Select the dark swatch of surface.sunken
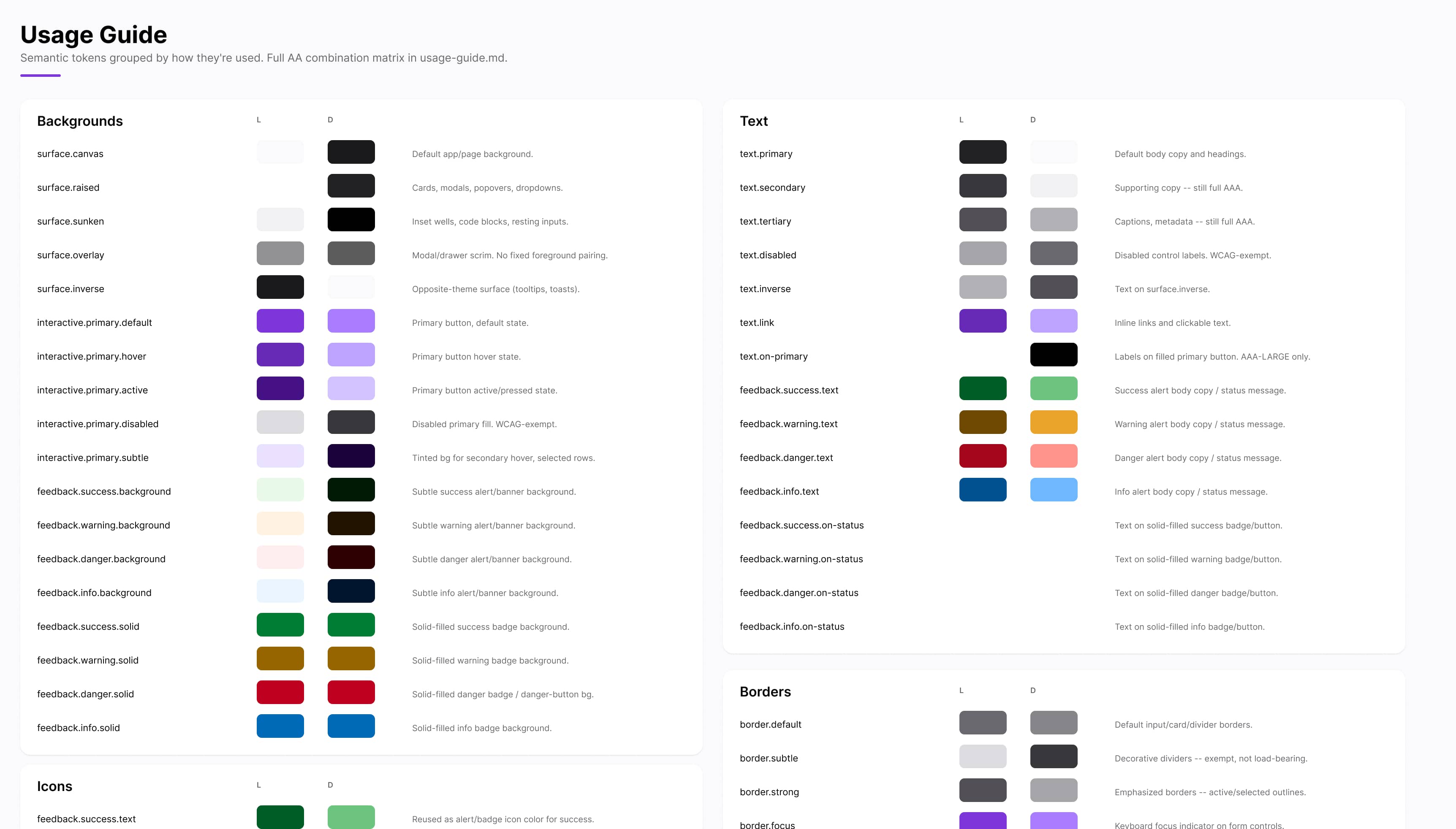Screen dimensions: 1456x829 (x=351, y=220)
